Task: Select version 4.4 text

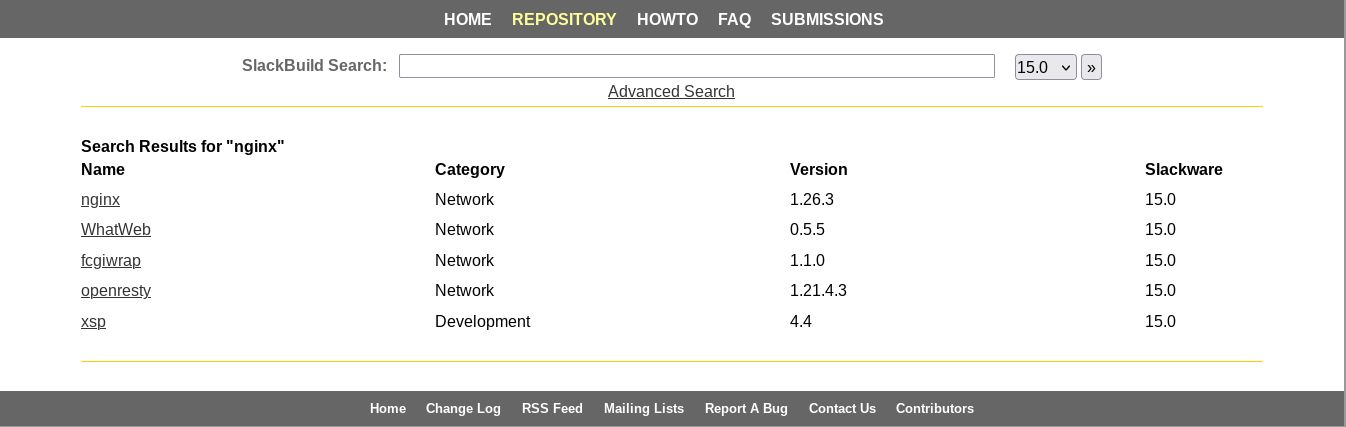Action: 801,321
